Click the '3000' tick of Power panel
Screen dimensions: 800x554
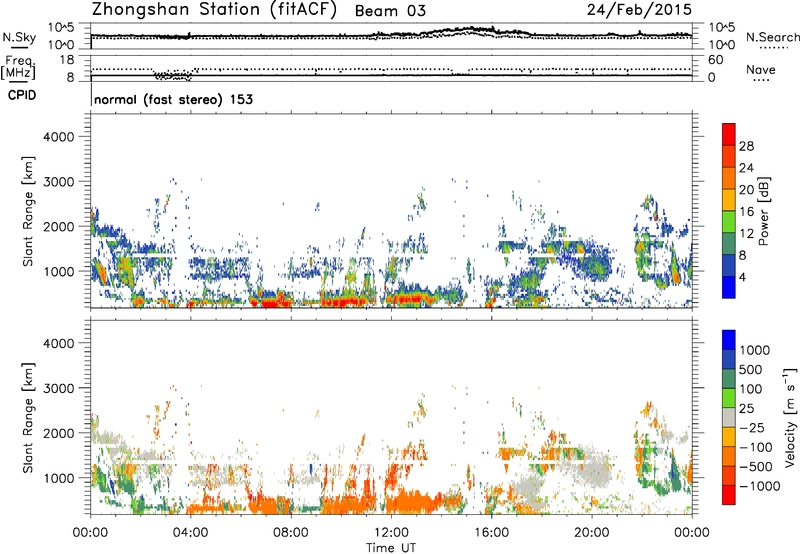pyautogui.click(x=58, y=182)
